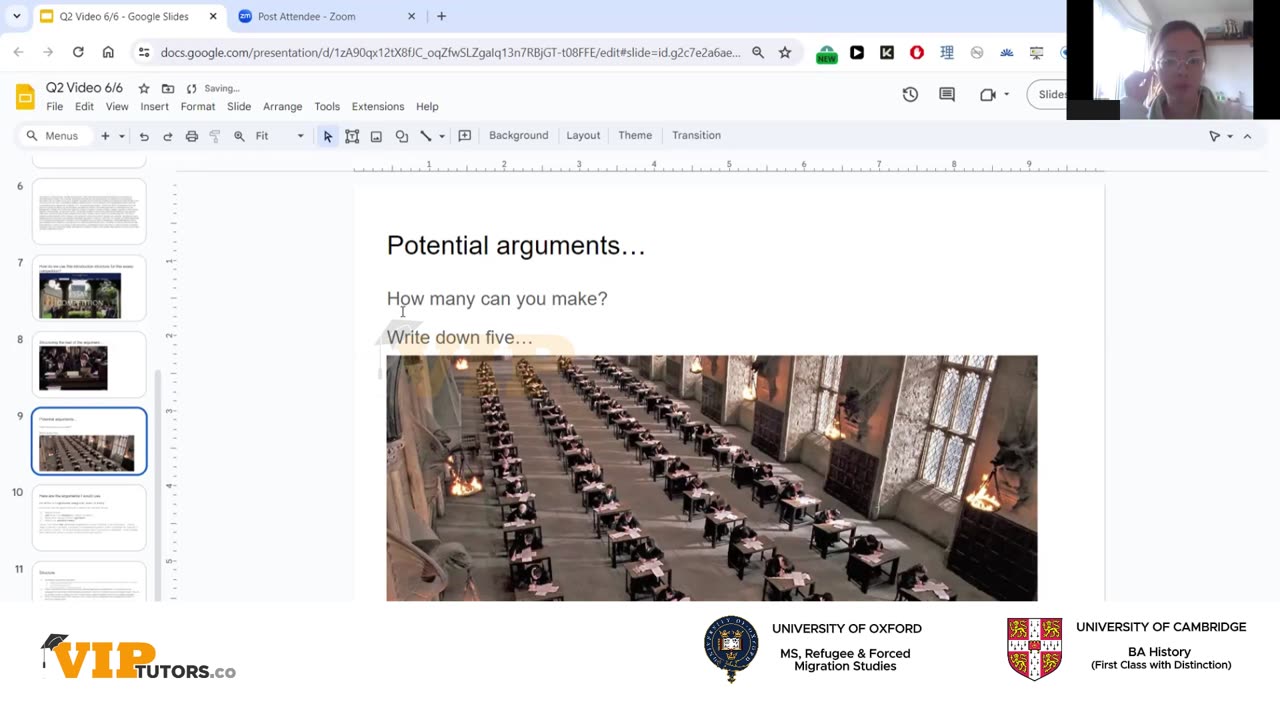Screen dimensions: 1280x720
Task: Expand the new slide layout dropdown arrow
Action: coord(122,136)
